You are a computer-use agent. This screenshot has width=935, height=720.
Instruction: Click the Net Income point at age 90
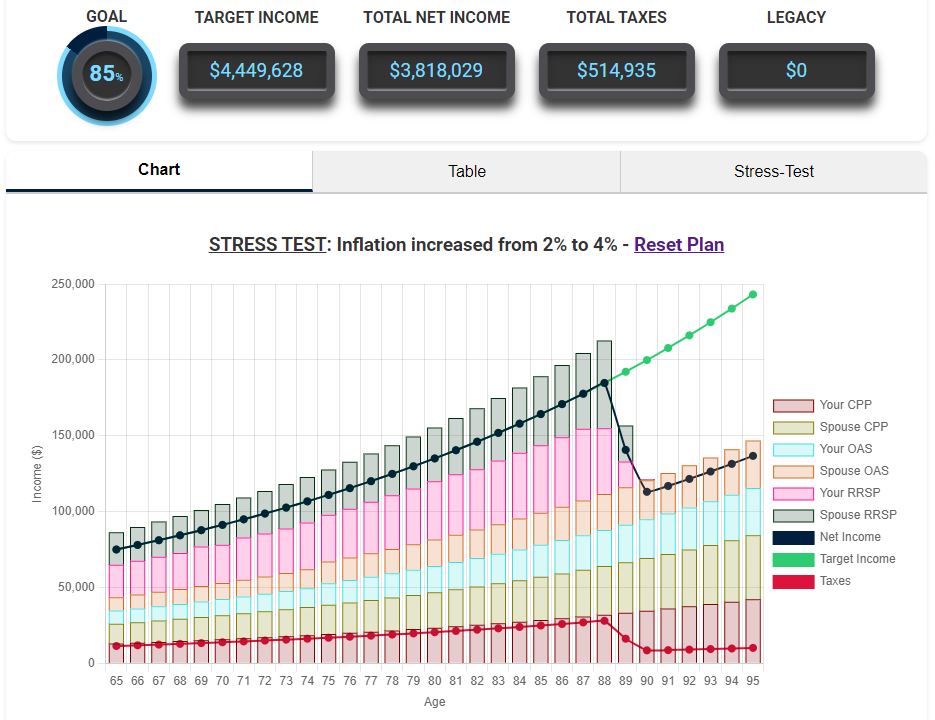pyautogui.click(x=647, y=492)
